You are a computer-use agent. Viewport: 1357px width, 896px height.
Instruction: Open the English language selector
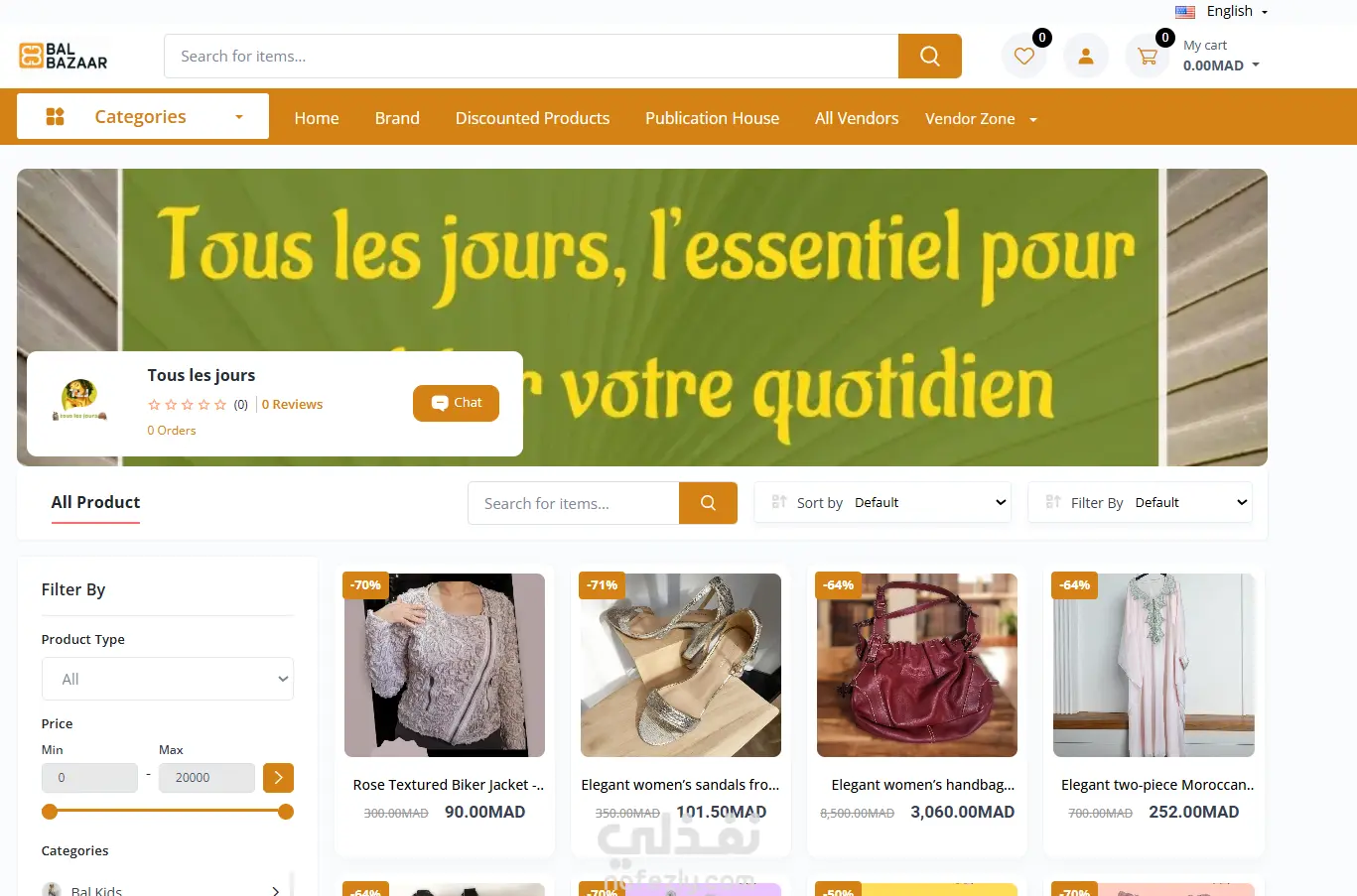1221,12
